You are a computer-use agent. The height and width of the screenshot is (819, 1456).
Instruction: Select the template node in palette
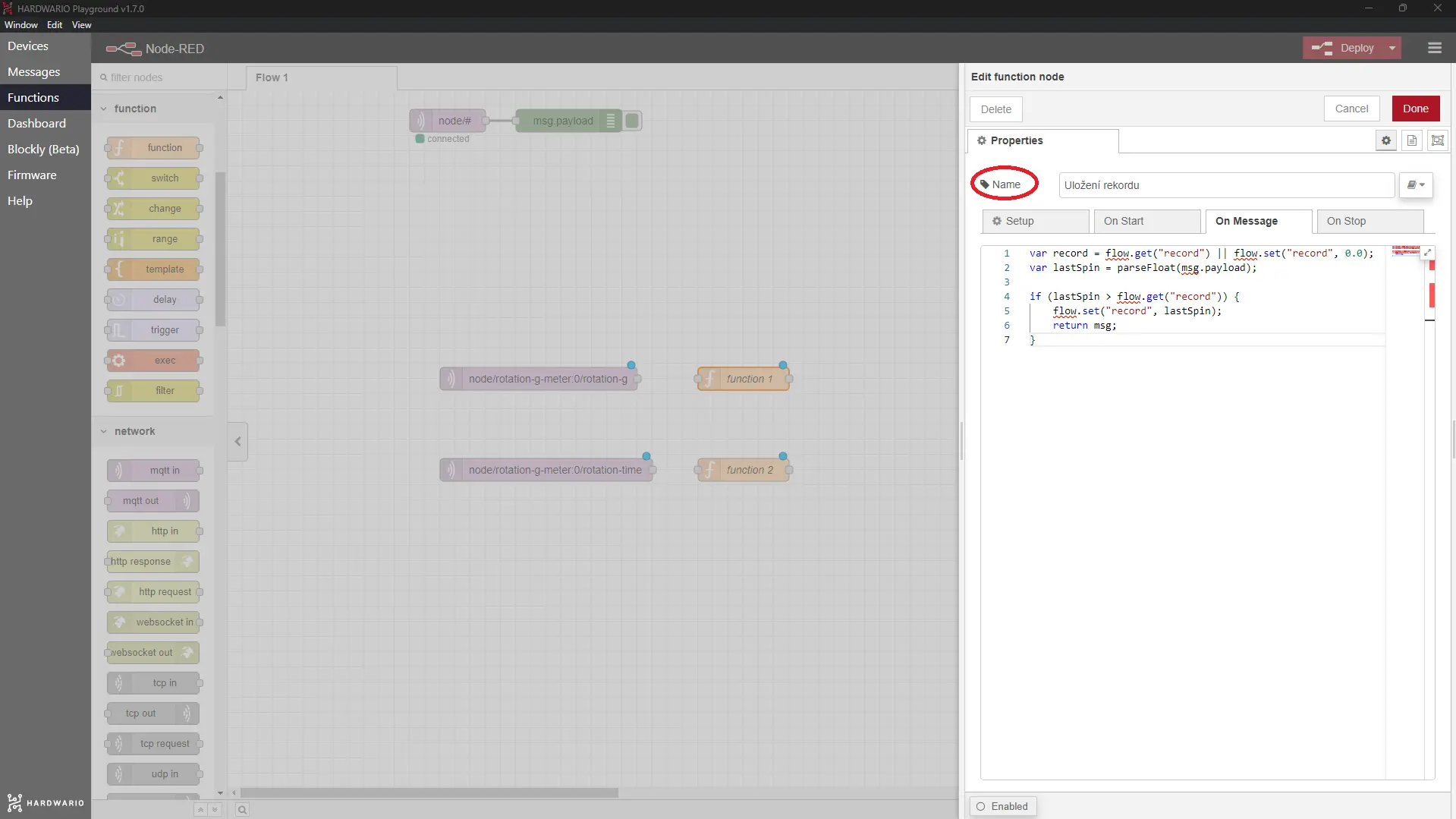point(153,269)
